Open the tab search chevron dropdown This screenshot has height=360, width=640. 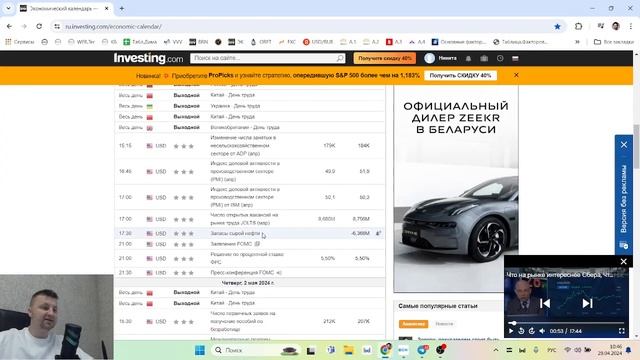pos(8,8)
